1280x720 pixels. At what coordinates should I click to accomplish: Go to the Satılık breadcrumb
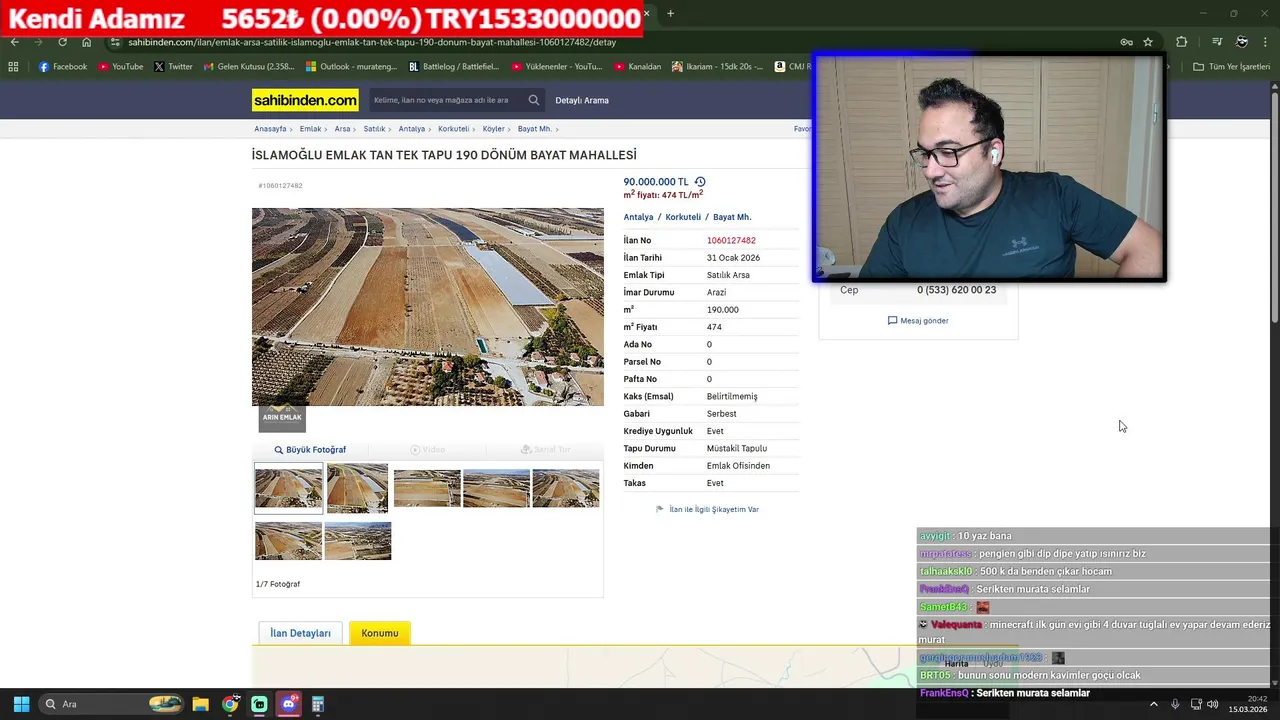click(374, 129)
